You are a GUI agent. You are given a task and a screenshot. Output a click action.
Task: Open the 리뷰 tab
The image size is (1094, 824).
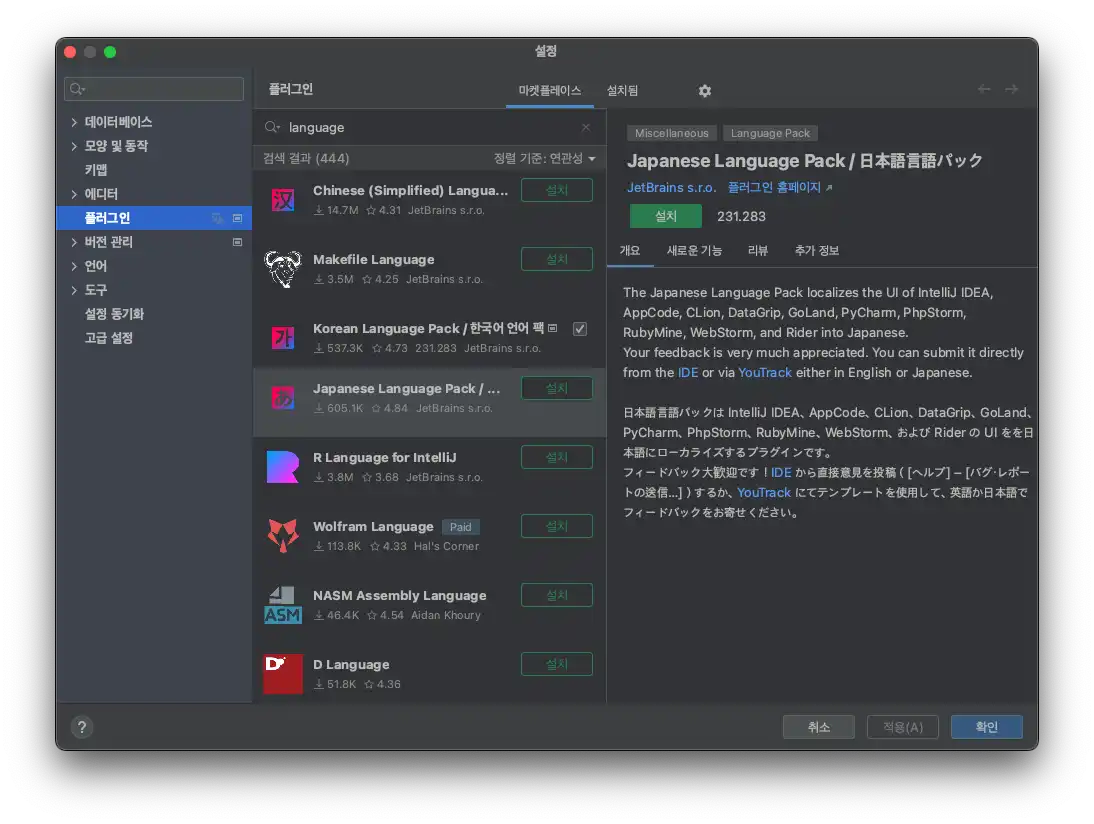(x=758, y=250)
